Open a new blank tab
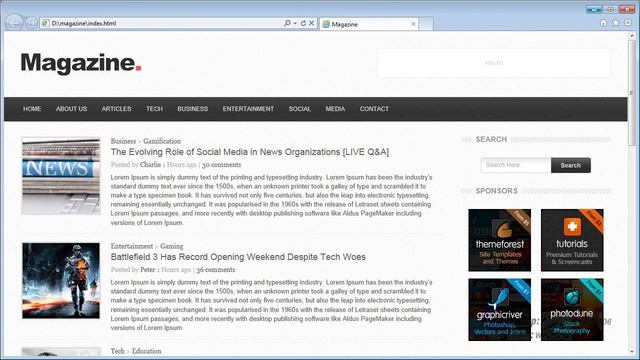Image resolution: width=640 pixels, height=360 pixels. [x=426, y=24]
